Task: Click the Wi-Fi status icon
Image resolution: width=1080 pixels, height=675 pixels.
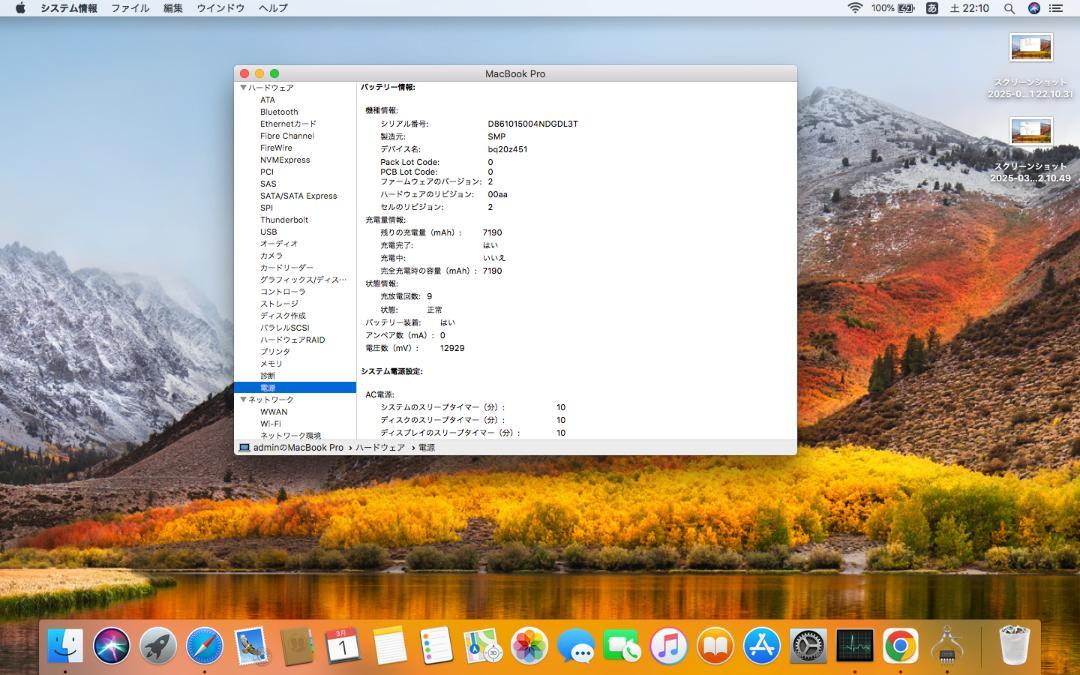Action: tap(855, 8)
